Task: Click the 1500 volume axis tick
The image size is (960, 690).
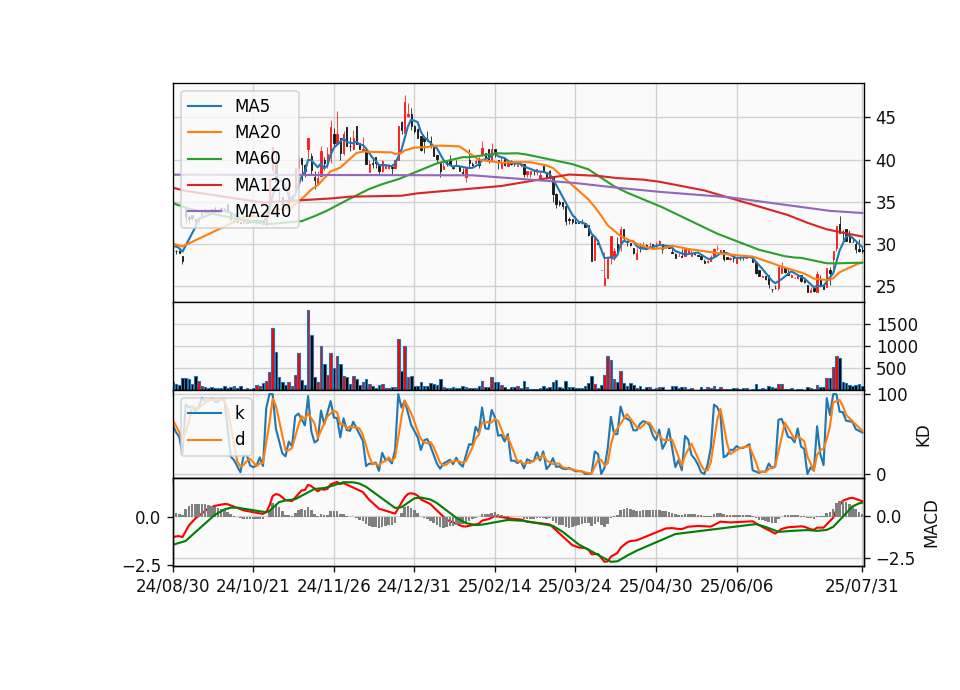Action: [898, 325]
